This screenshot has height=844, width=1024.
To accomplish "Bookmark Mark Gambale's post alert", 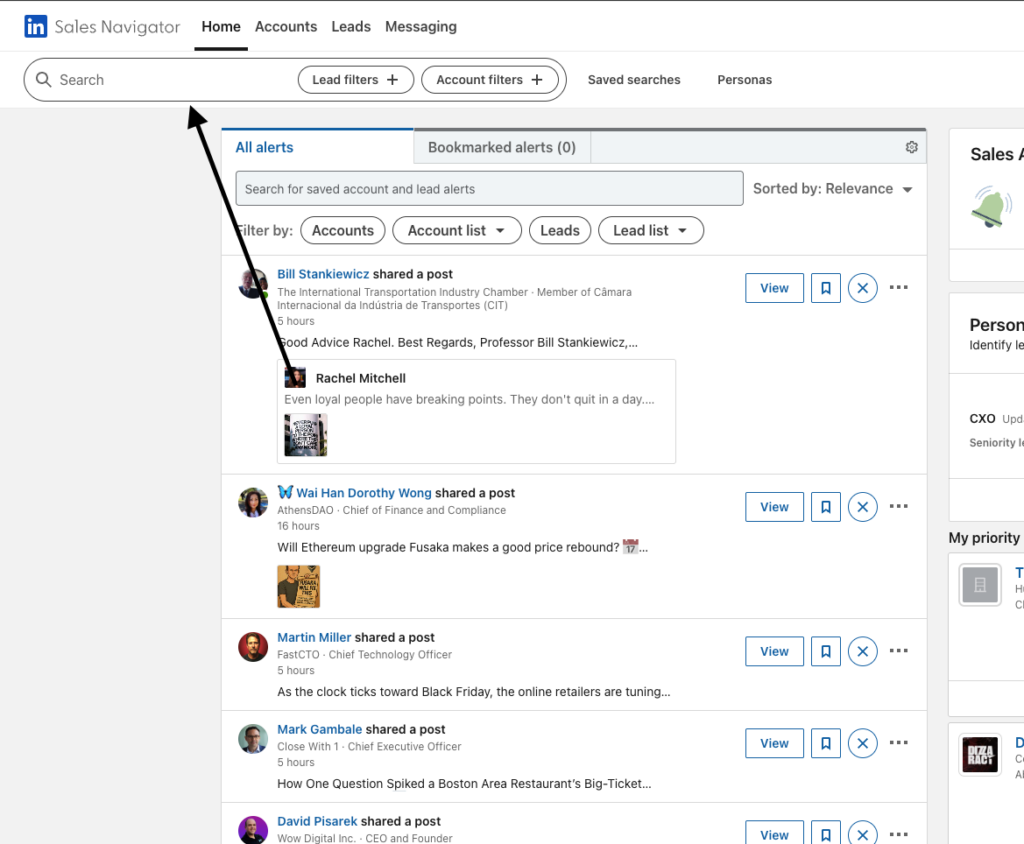I will click(825, 743).
